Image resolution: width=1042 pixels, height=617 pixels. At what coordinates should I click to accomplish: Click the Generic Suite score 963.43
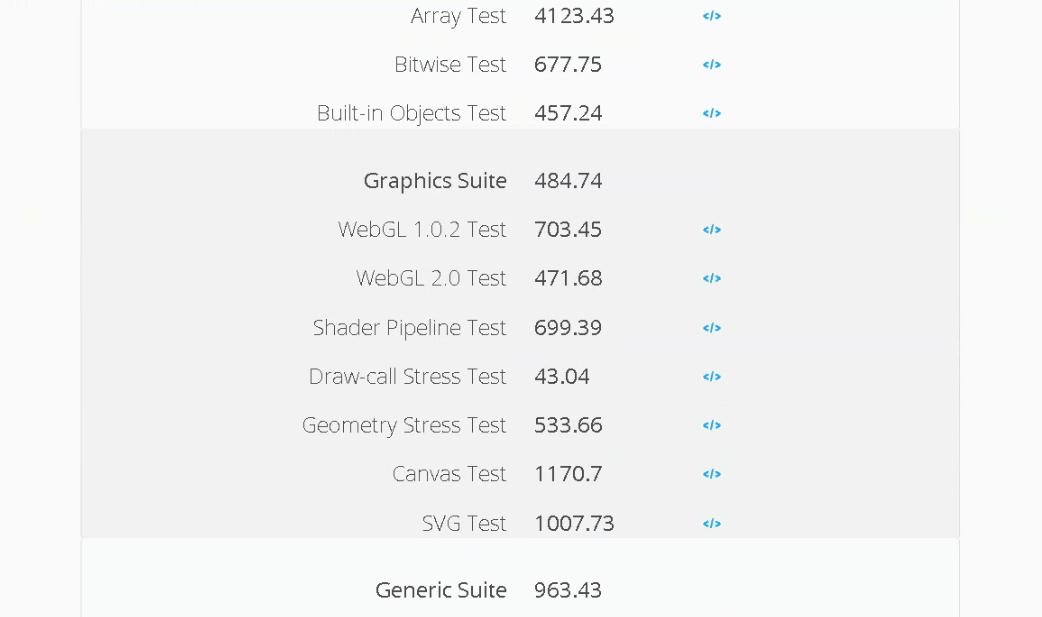point(568,590)
